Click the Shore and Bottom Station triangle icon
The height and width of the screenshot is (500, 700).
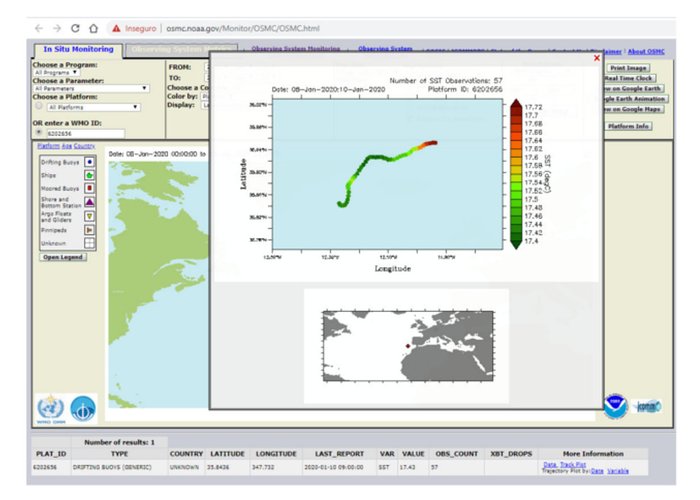[90, 200]
